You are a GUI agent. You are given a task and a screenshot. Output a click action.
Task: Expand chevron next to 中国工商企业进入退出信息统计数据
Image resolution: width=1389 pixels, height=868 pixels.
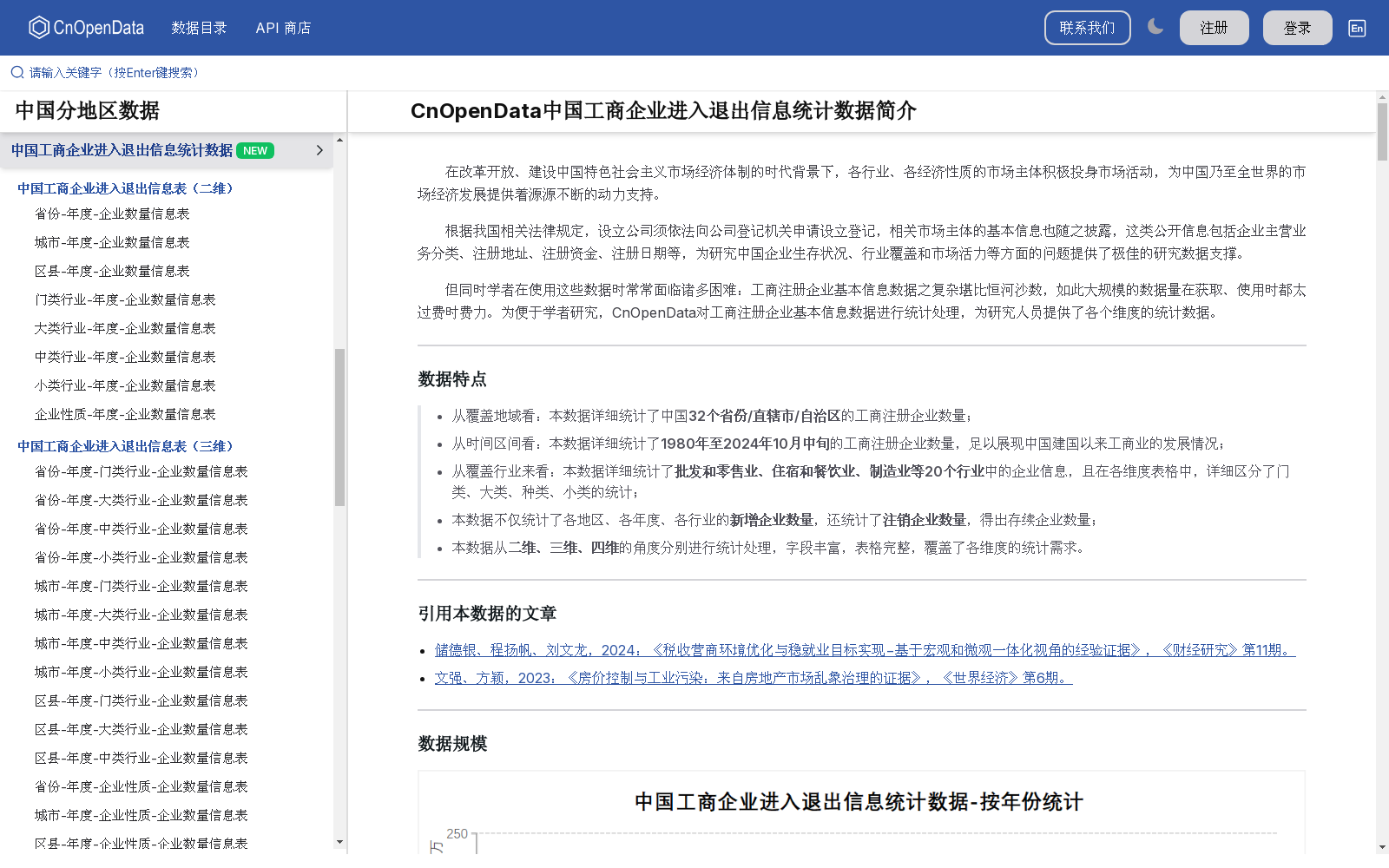pyautogui.click(x=319, y=150)
